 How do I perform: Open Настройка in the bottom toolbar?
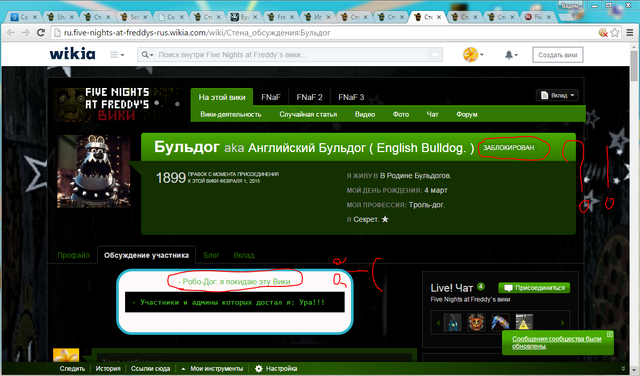tap(281, 369)
